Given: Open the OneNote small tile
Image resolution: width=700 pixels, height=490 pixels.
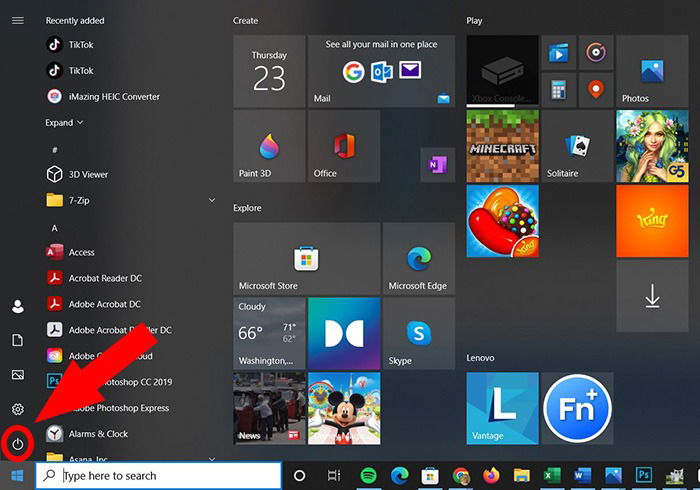Looking at the screenshot, I should 438,165.
